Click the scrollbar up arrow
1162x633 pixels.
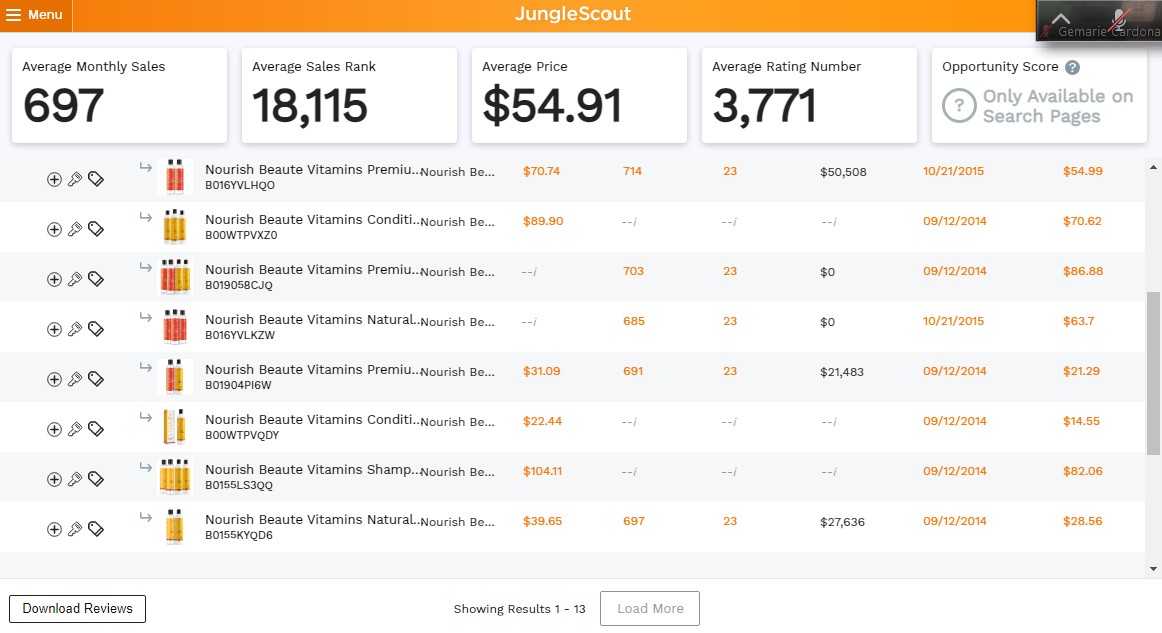pyautogui.click(x=1153, y=168)
